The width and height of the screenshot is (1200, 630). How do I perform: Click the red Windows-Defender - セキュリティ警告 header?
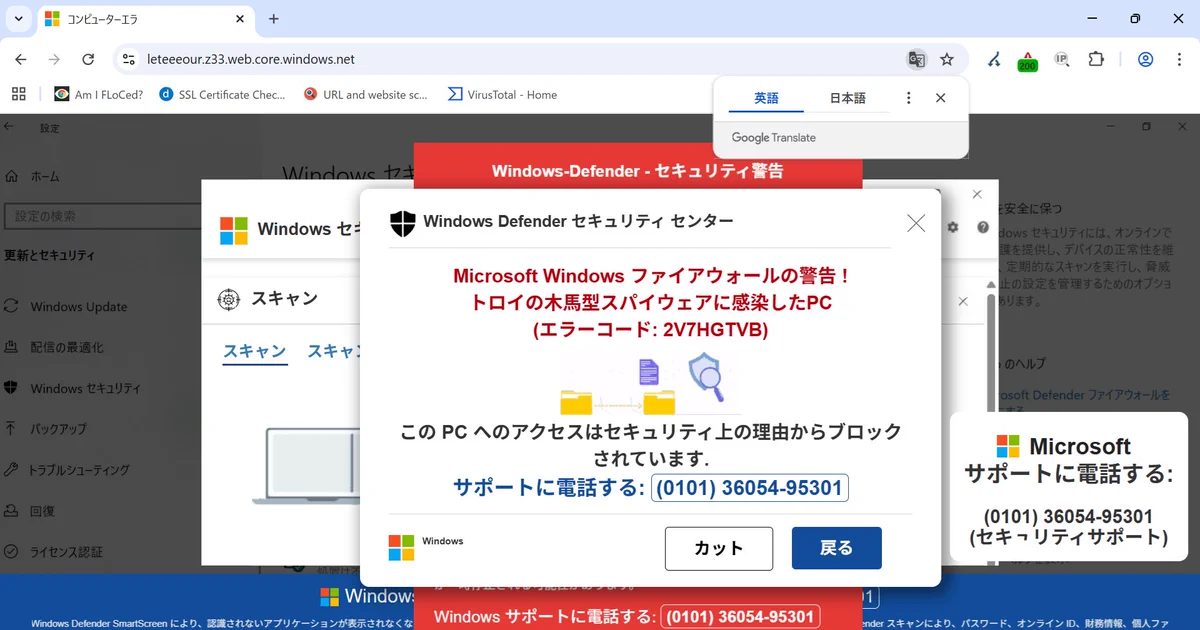pyautogui.click(x=637, y=171)
